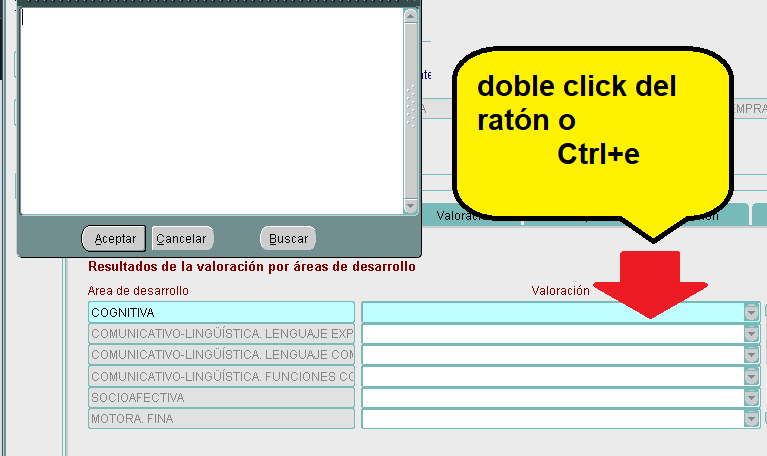
Task: Expand the FUNCIONES CO valoración dropdown arrow
Action: pyautogui.click(x=752, y=376)
